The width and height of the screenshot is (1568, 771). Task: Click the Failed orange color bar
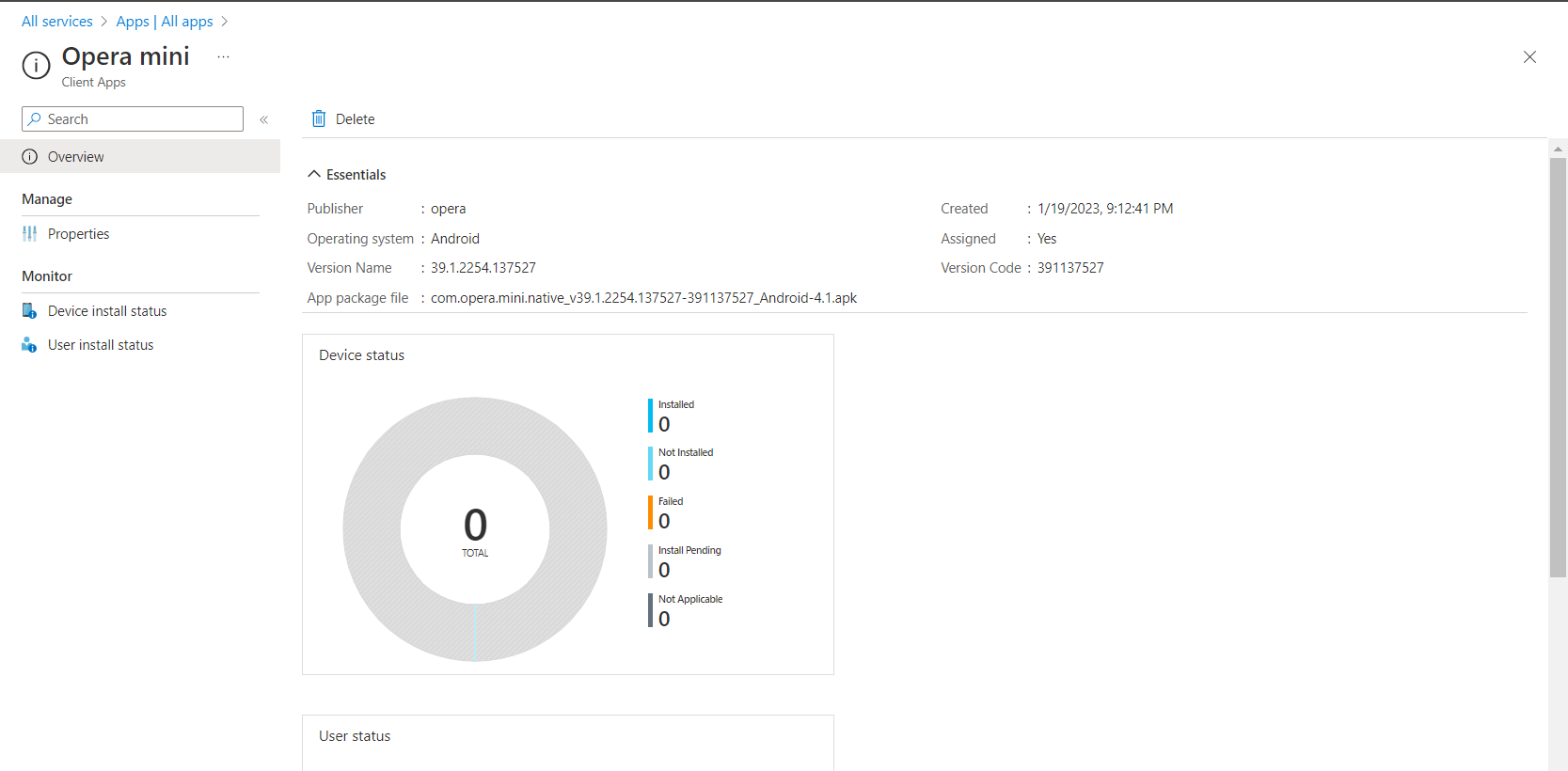tap(650, 512)
